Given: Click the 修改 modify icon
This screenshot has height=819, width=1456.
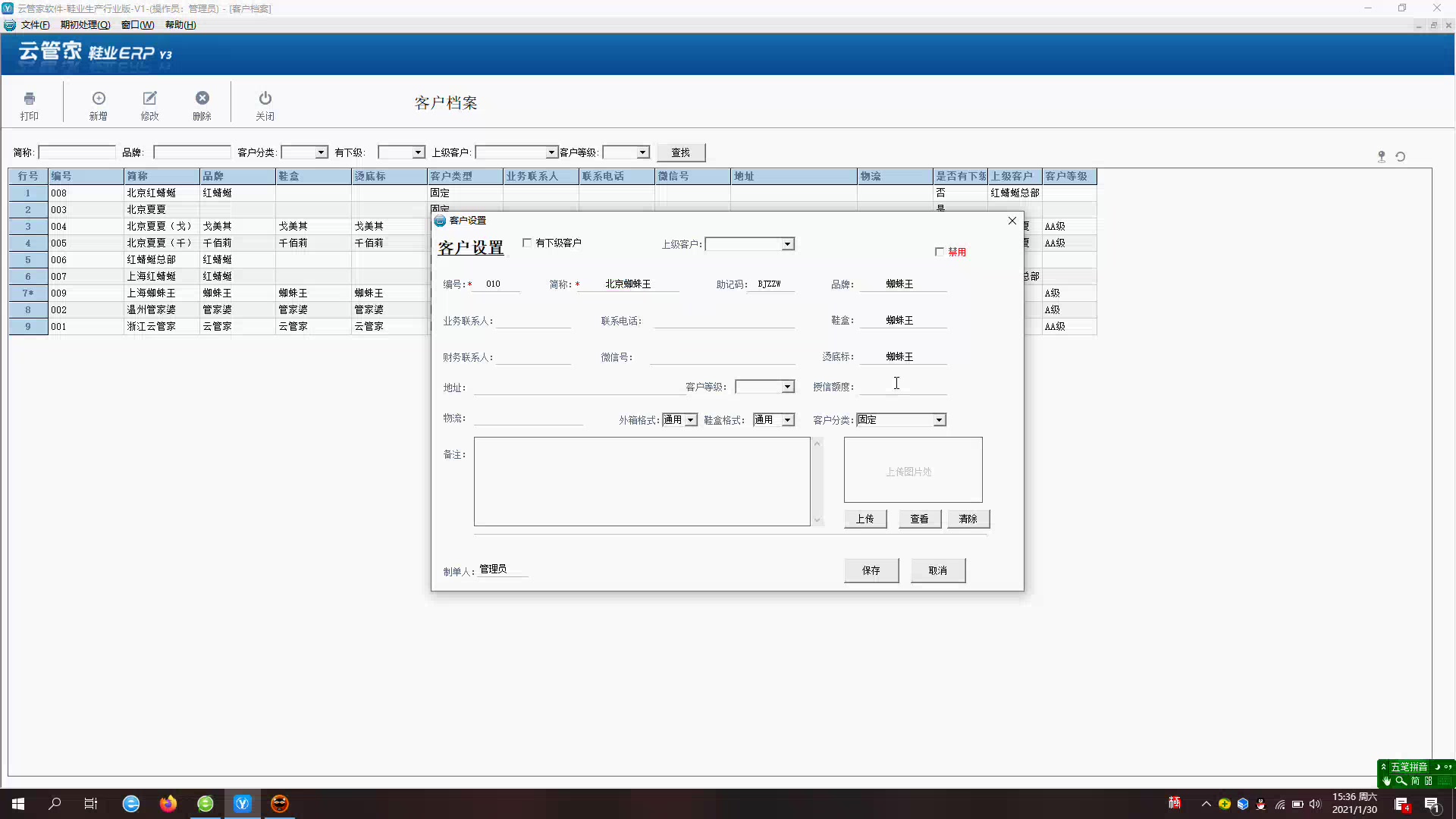Looking at the screenshot, I should pyautogui.click(x=149, y=104).
